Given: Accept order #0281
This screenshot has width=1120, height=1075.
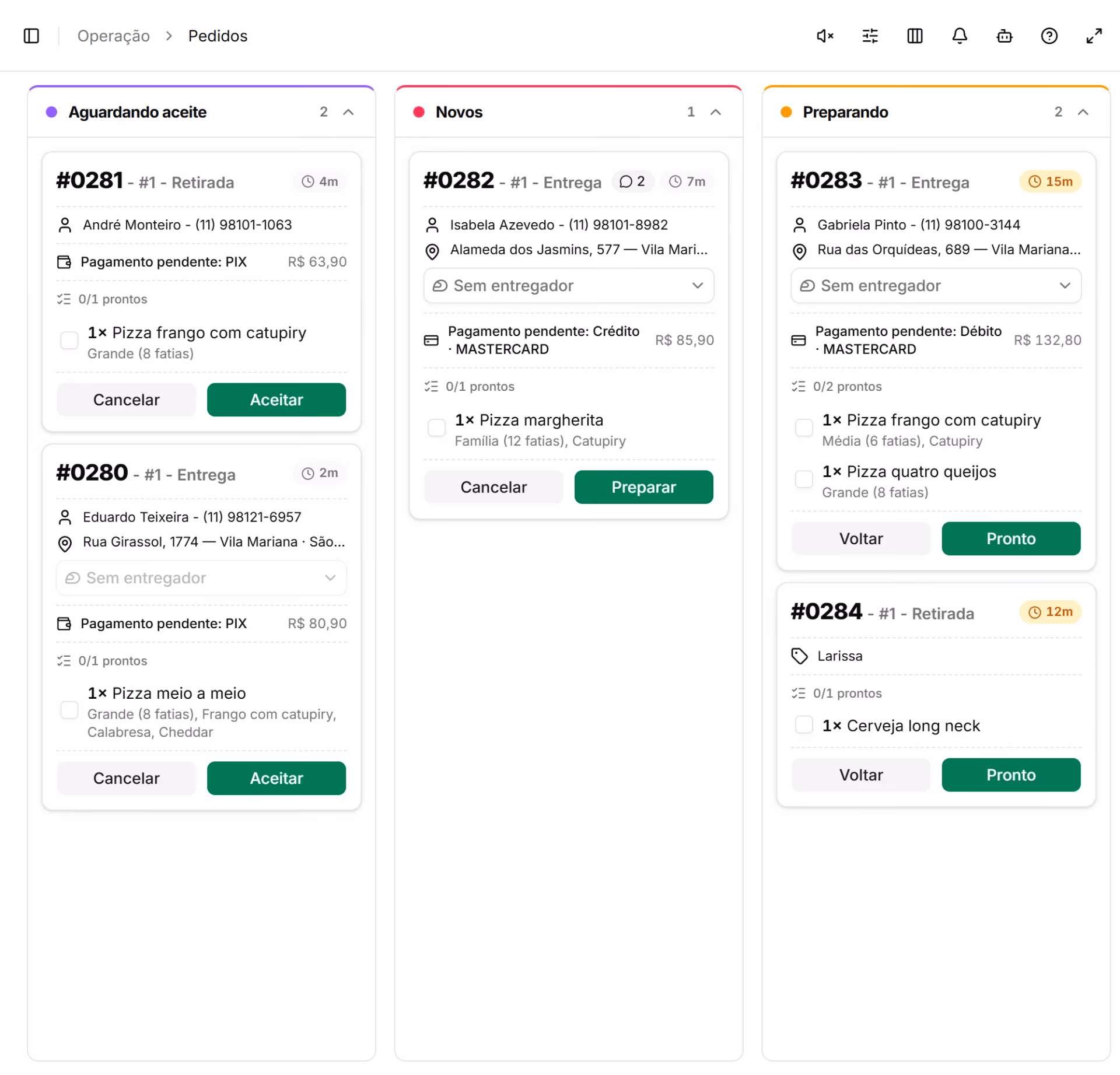Looking at the screenshot, I should pyautogui.click(x=276, y=400).
